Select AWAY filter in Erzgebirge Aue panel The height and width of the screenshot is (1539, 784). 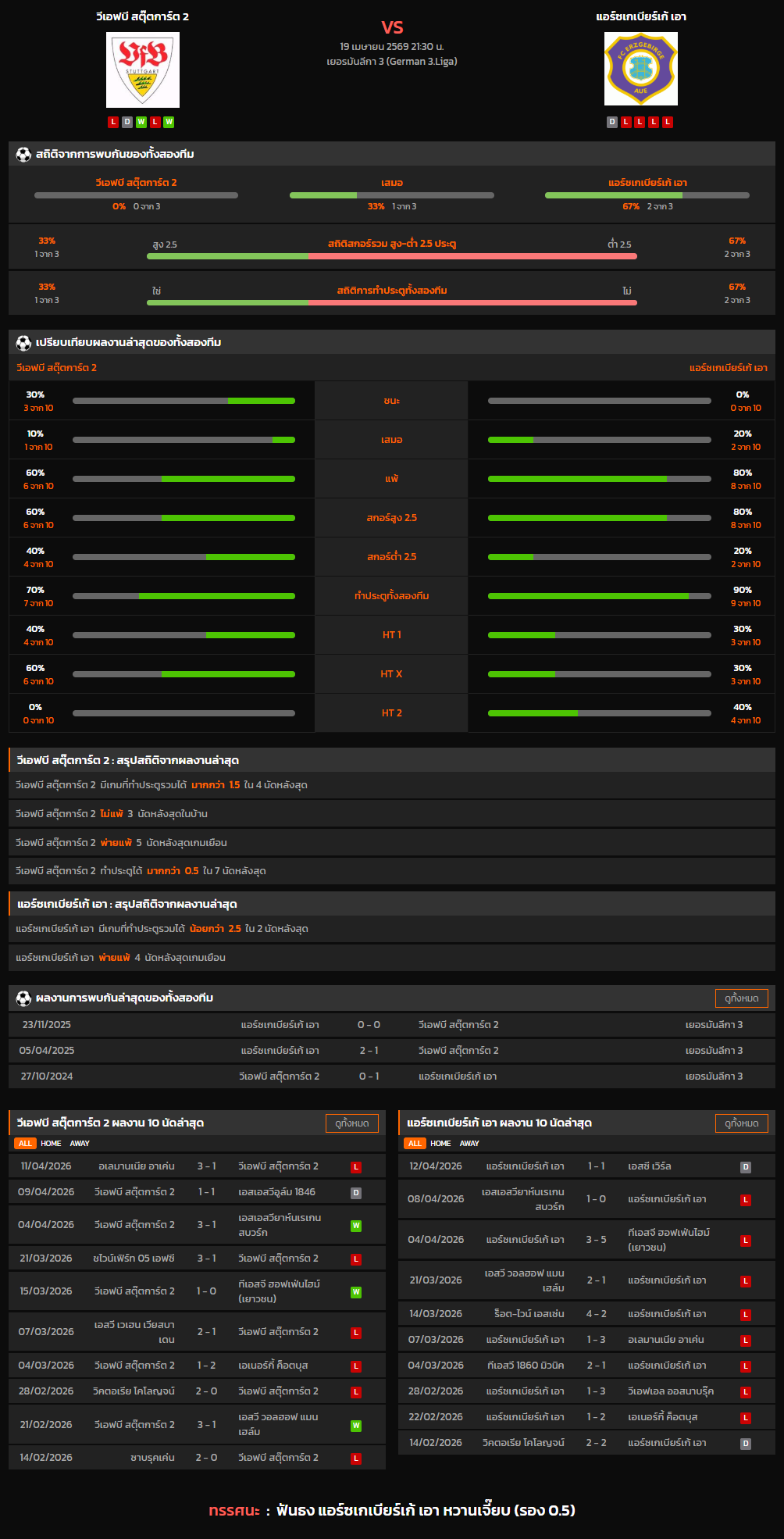pos(469,1144)
